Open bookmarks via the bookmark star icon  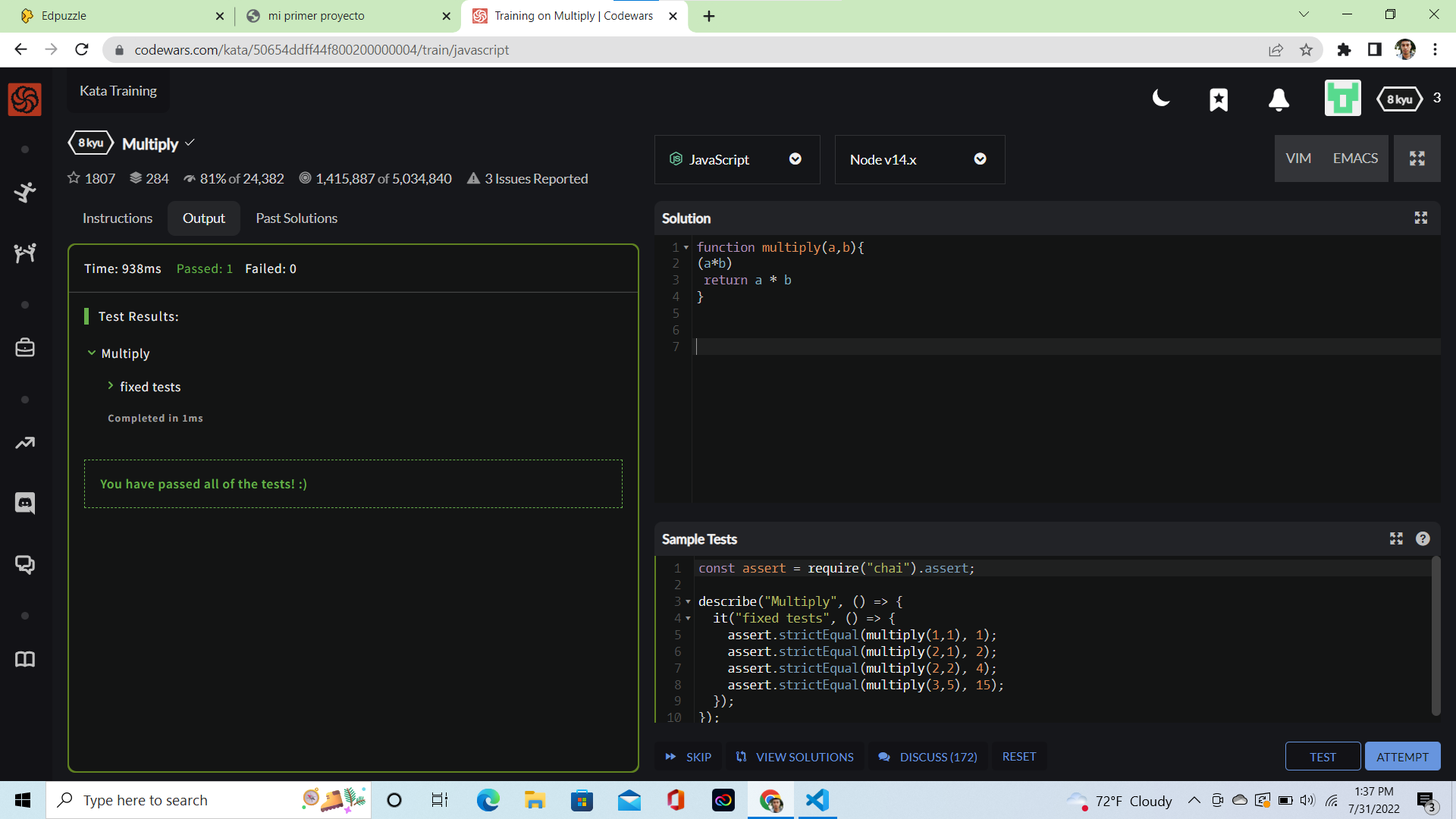pos(1219,99)
